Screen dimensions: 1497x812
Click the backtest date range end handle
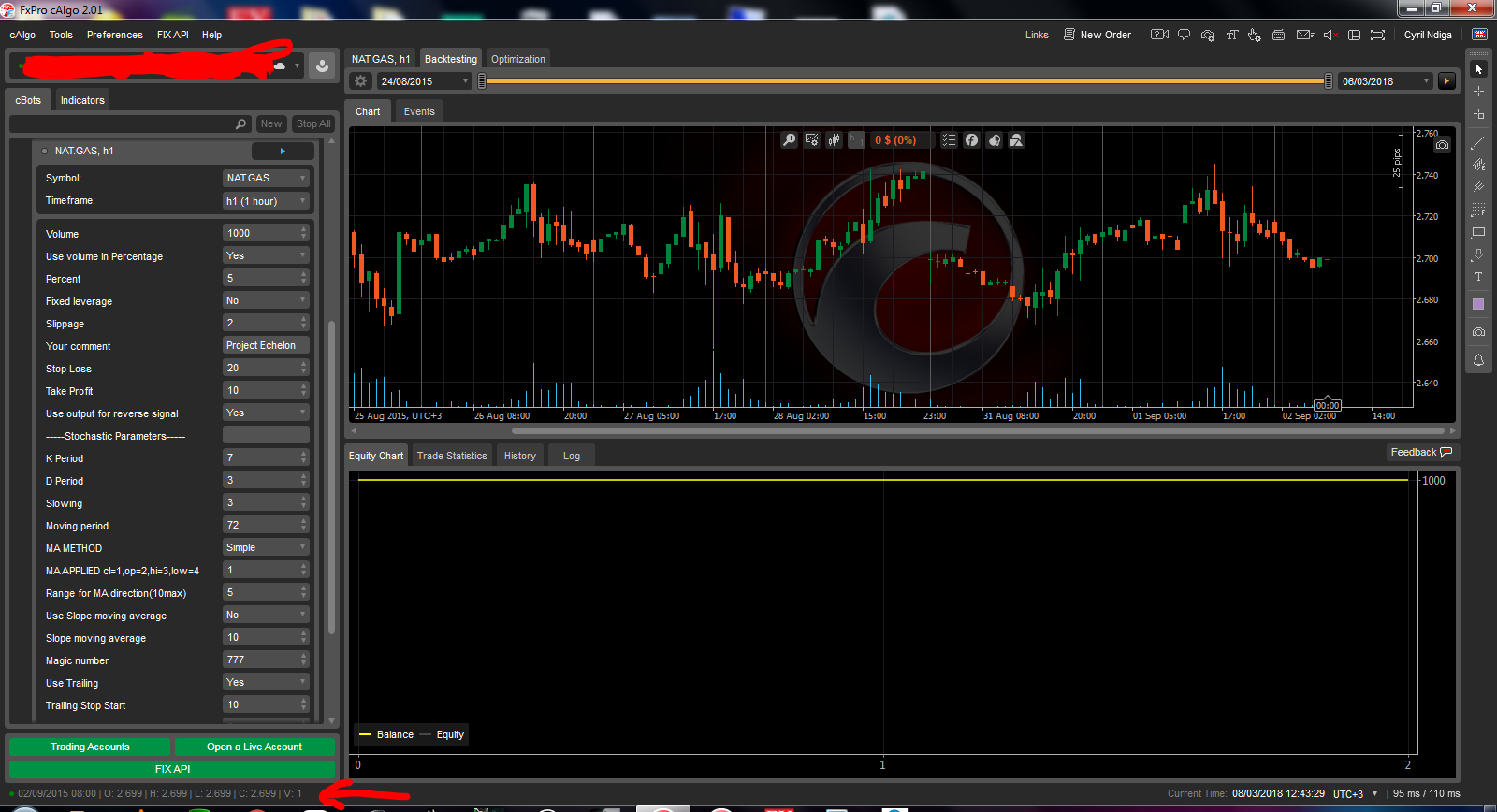point(1329,81)
